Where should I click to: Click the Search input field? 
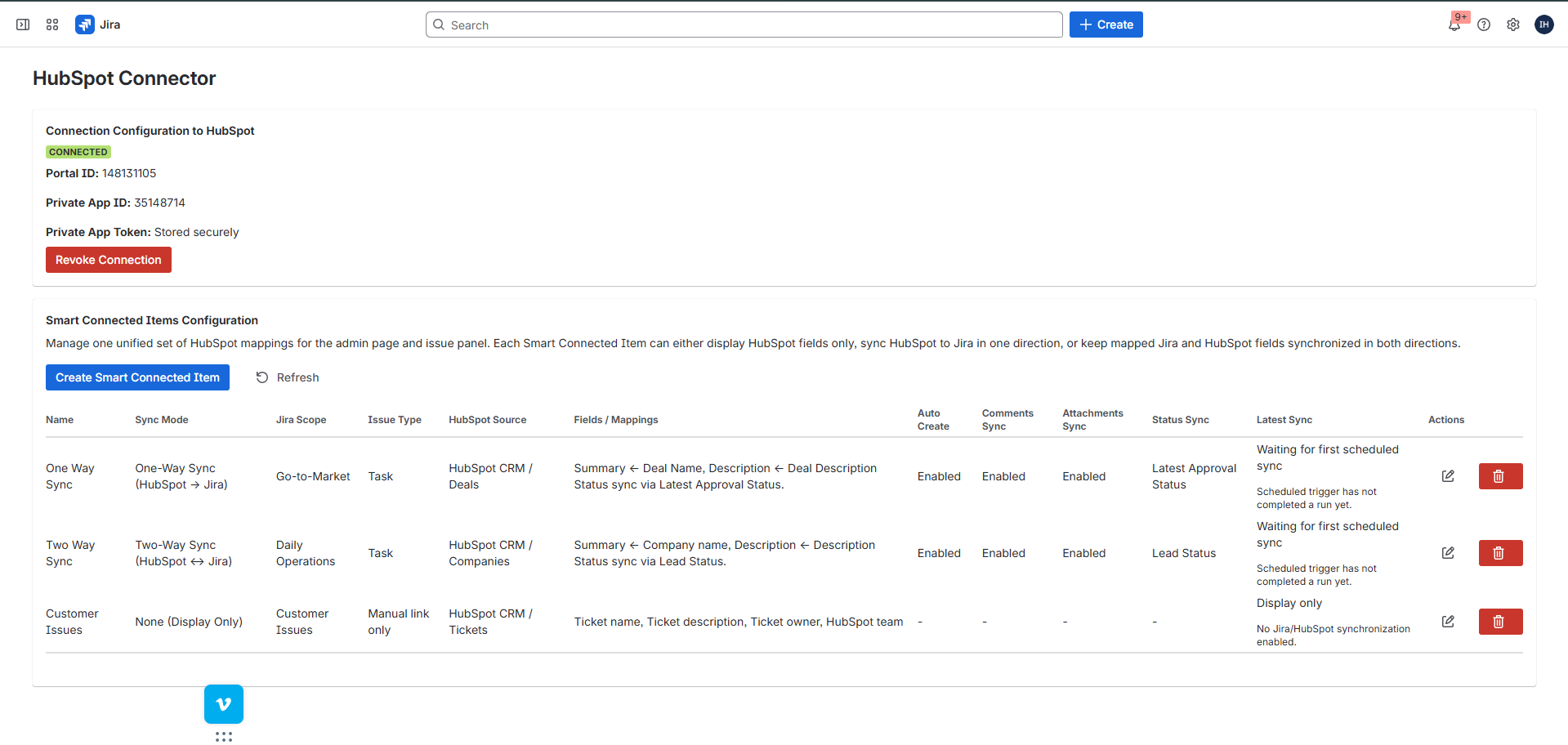[744, 25]
